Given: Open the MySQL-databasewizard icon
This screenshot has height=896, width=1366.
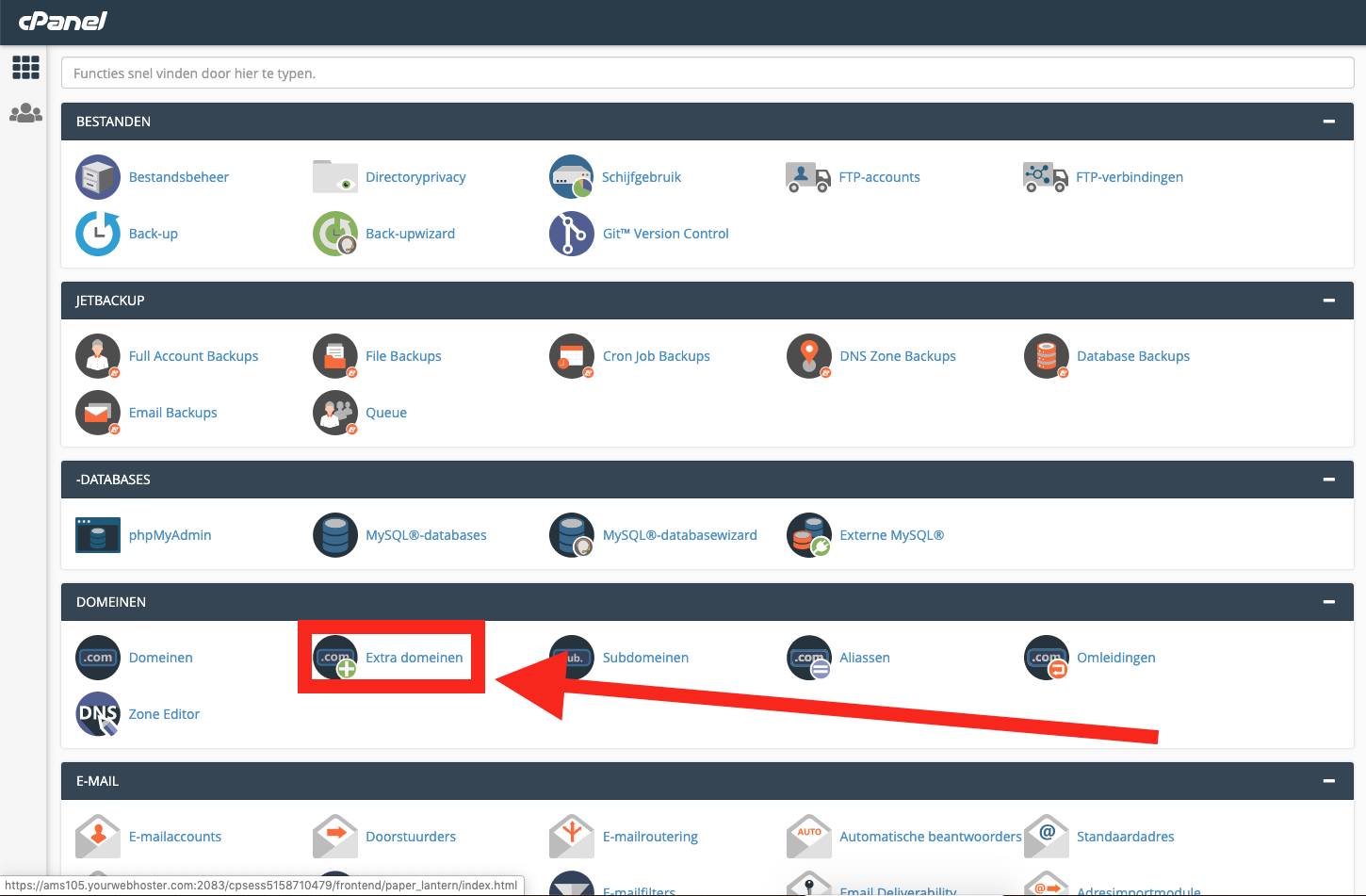Looking at the screenshot, I should click(x=572, y=535).
